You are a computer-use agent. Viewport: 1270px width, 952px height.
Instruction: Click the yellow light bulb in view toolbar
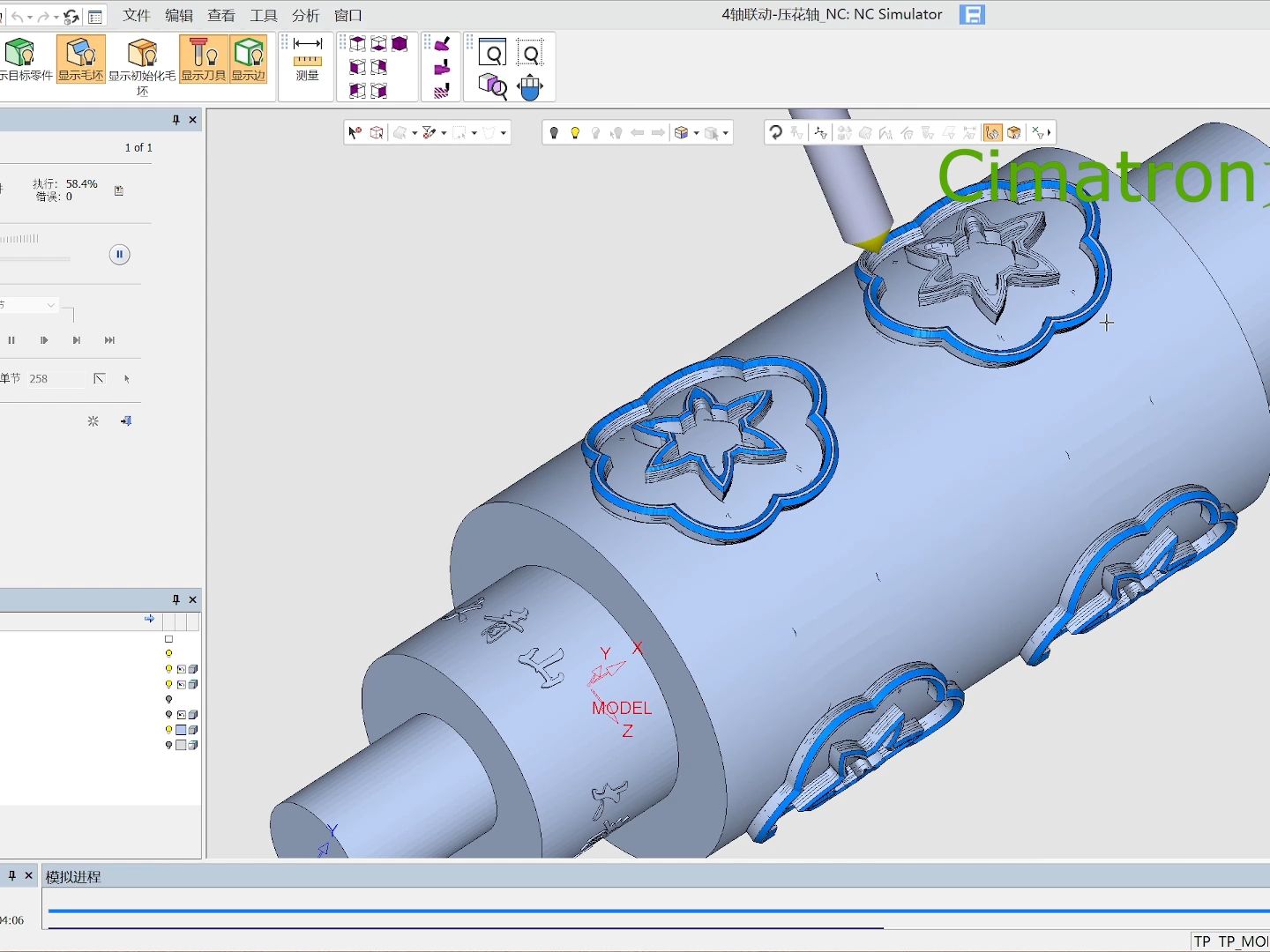pyautogui.click(x=575, y=133)
